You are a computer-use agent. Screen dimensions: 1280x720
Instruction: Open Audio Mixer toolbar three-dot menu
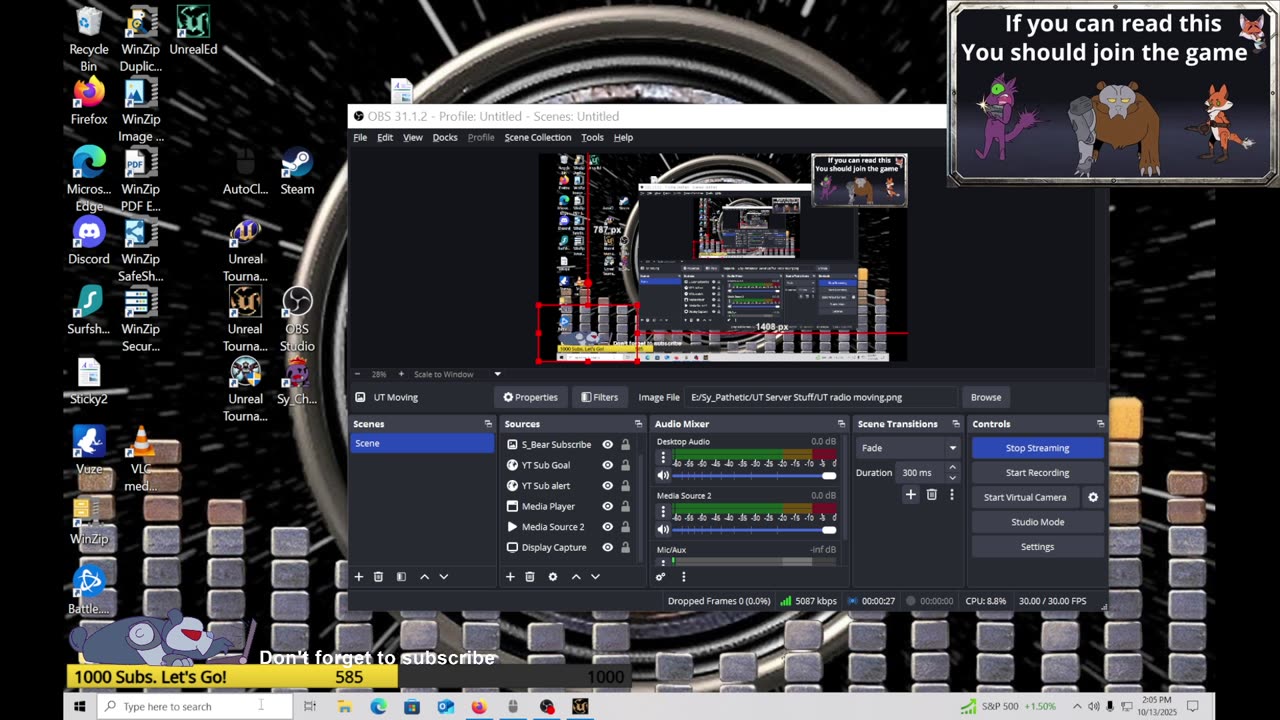(683, 576)
